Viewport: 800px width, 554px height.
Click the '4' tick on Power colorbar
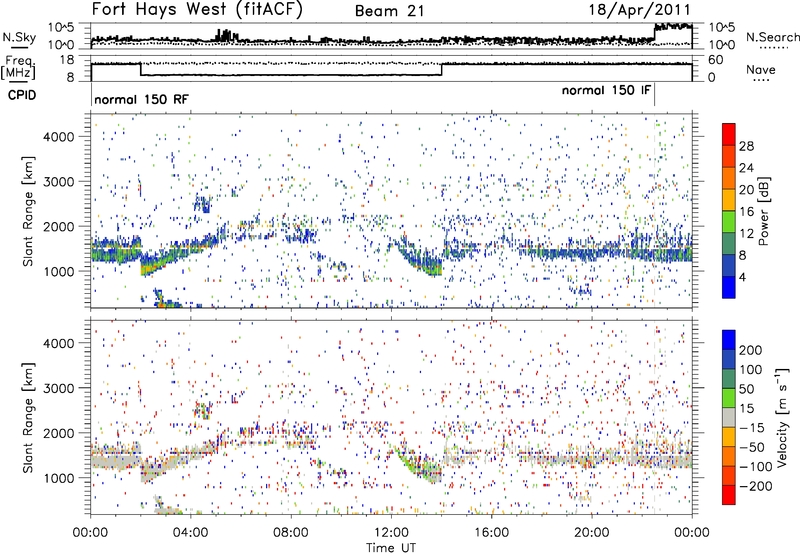(742, 277)
